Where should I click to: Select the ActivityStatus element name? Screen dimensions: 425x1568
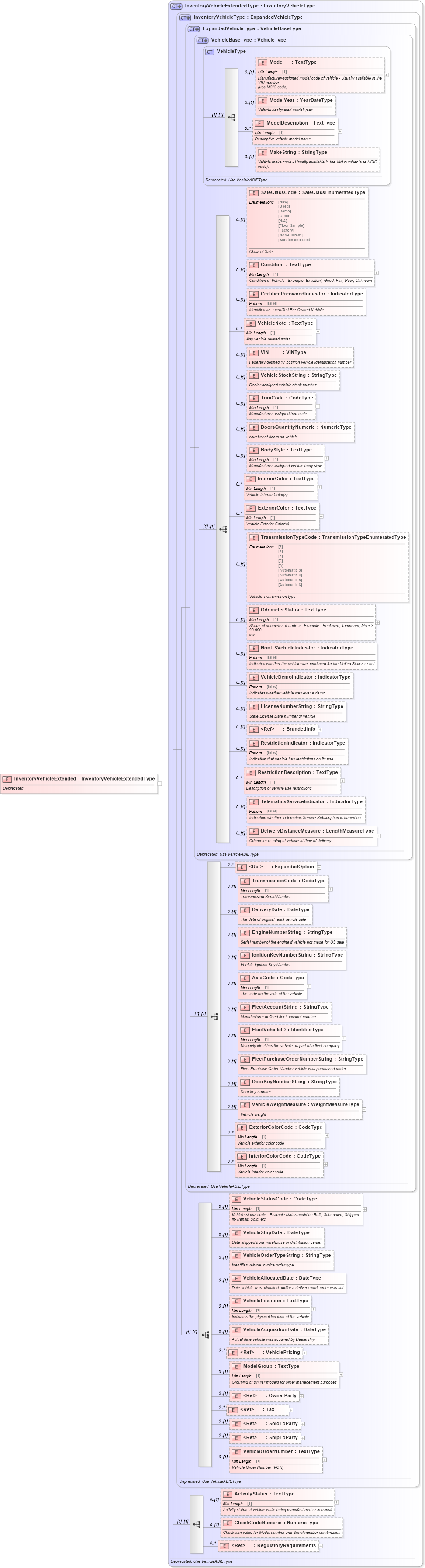(x=250, y=1494)
